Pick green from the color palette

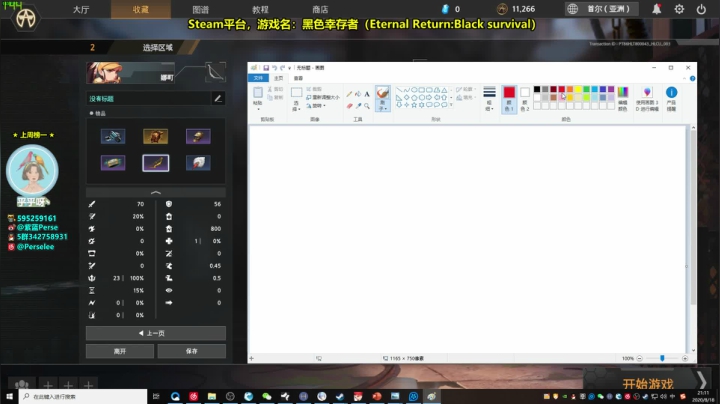[x=586, y=89]
